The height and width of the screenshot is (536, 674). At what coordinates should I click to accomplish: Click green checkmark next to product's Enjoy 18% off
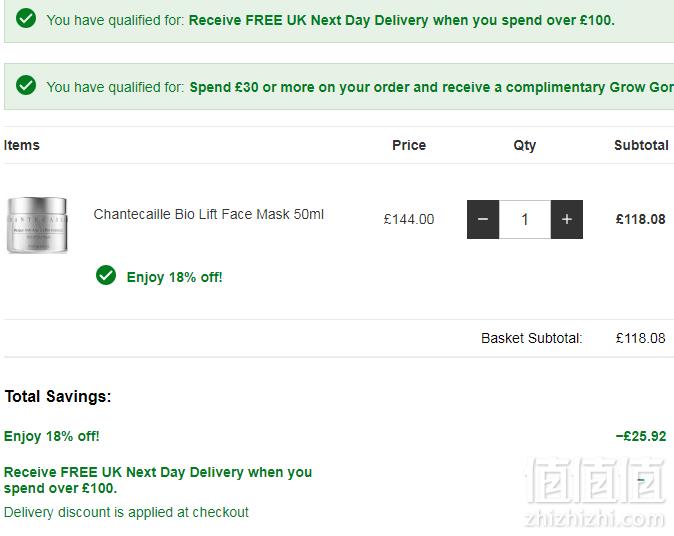106,275
